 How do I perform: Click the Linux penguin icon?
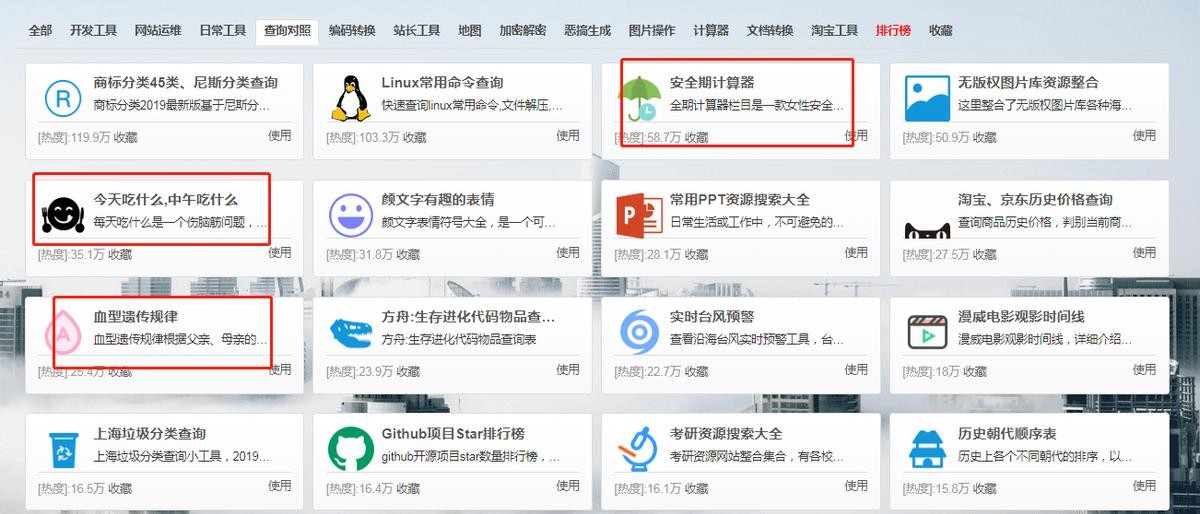pos(349,98)
